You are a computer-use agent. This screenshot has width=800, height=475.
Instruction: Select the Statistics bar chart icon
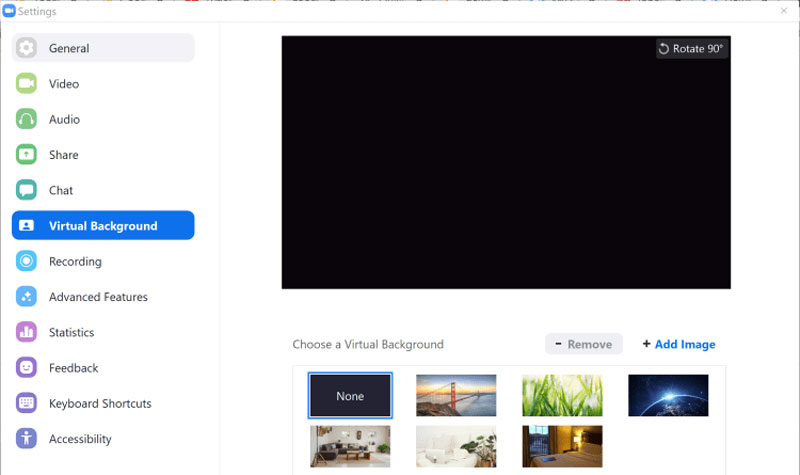tap(27, 332)
